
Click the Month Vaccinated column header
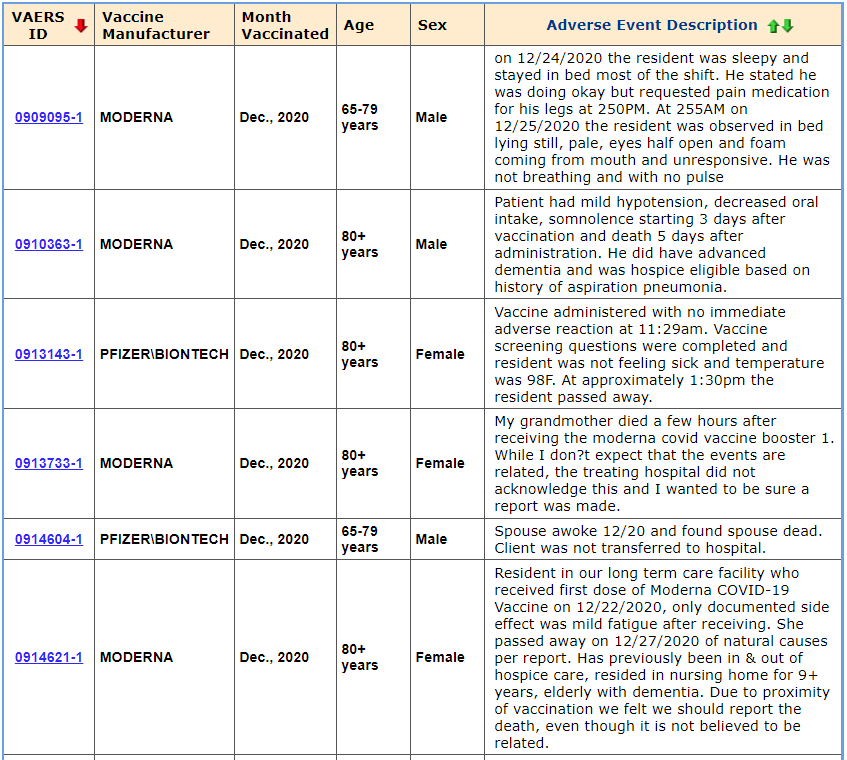click(x=285, y=25)
